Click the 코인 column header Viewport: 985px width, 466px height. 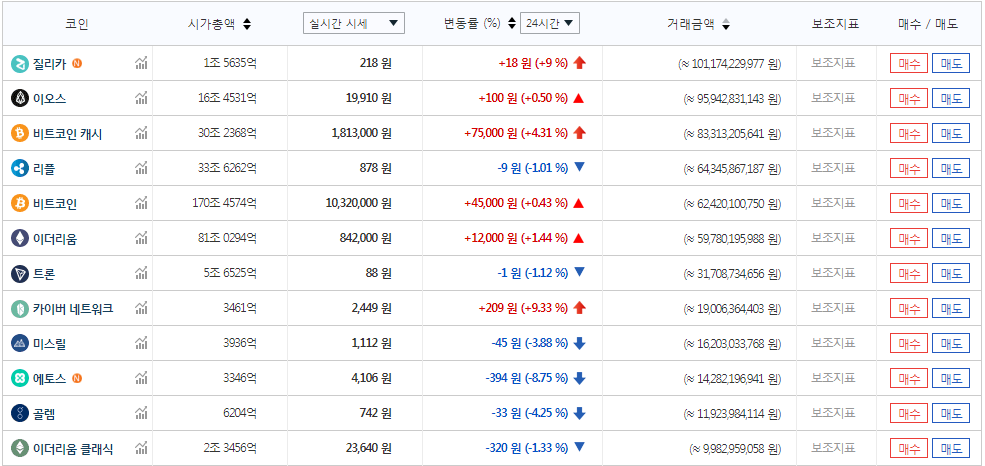(x=77, y=24)
